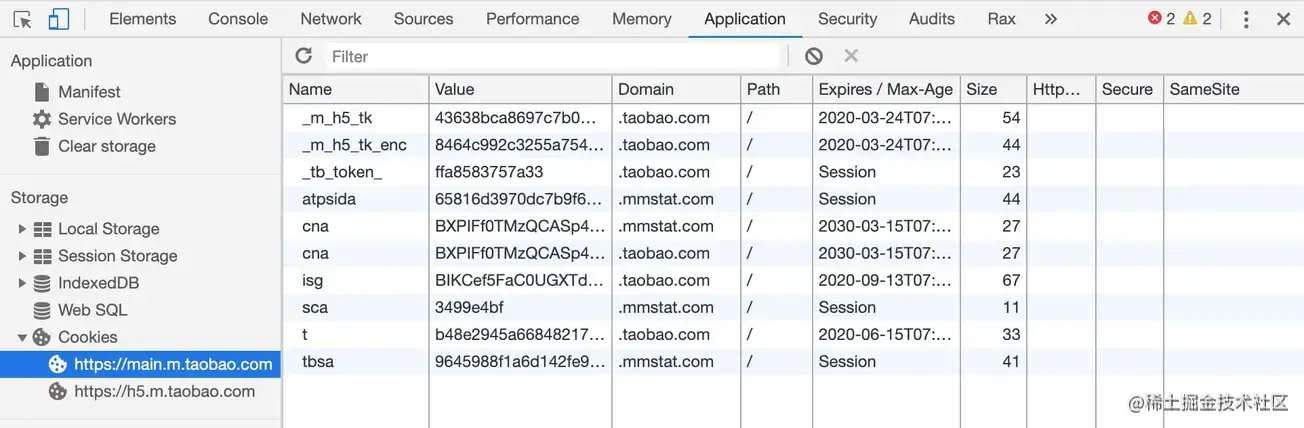Expand the Session Storage tree item

click(22, 256)
